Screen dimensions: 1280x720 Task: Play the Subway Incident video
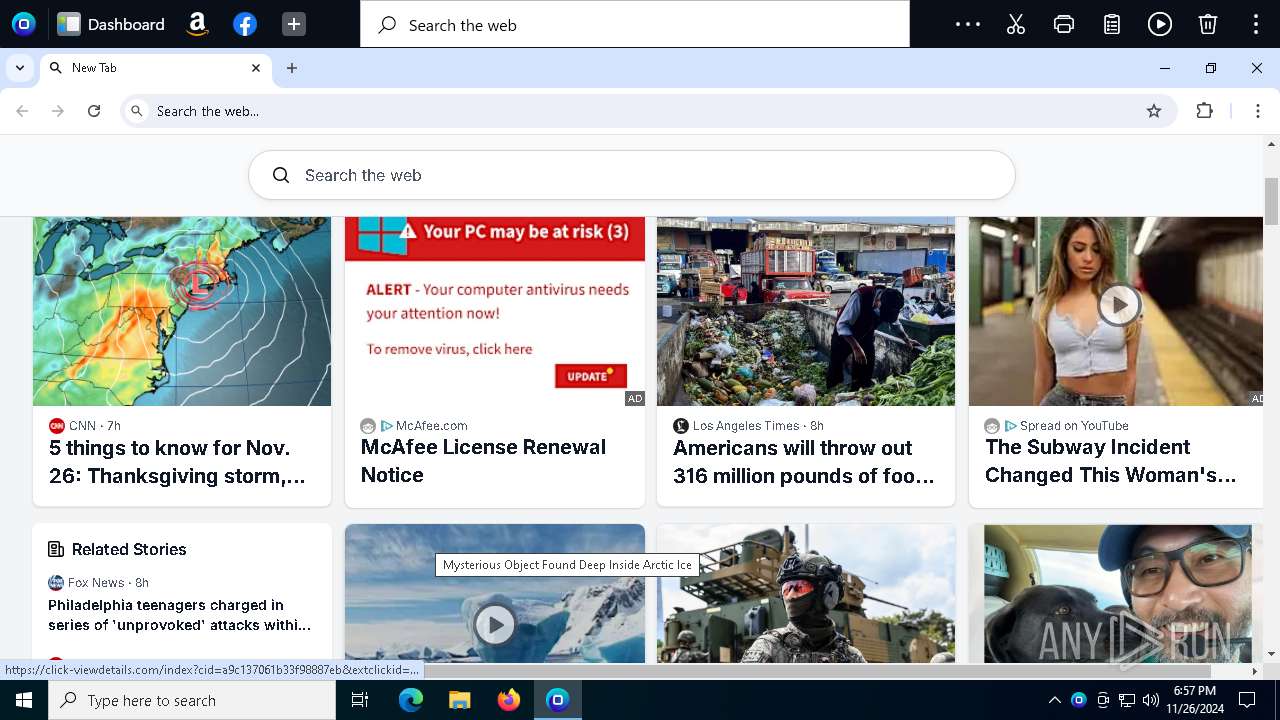point(1118,305)
